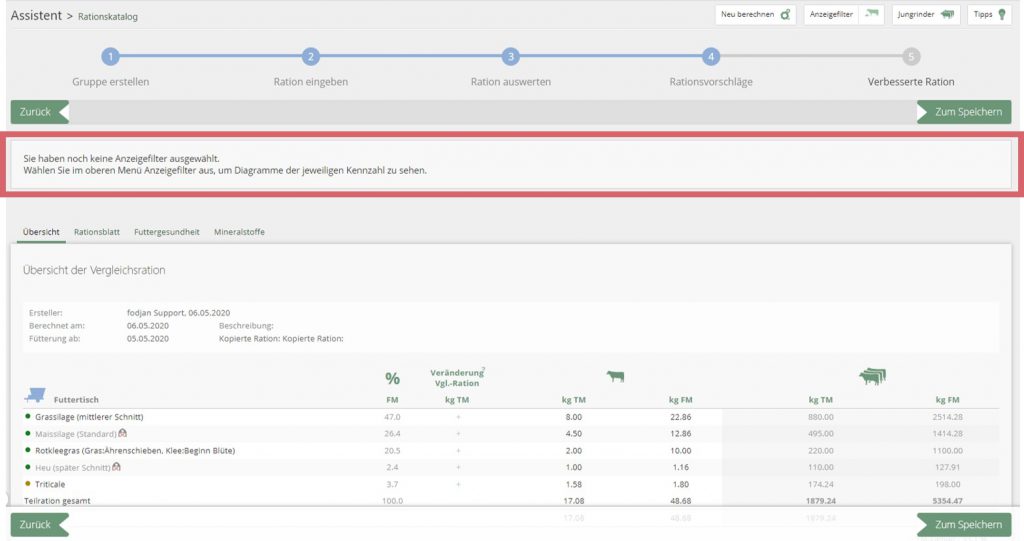Viewport: 1024px width, 541px height.
Task: Click the yellow dot before Triticale
Action: (27, 484)
